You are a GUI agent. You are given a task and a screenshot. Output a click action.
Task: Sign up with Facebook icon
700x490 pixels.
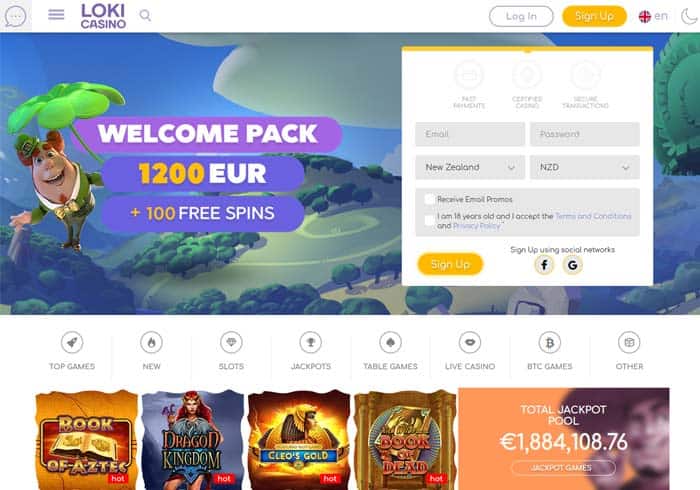(544, 265)
